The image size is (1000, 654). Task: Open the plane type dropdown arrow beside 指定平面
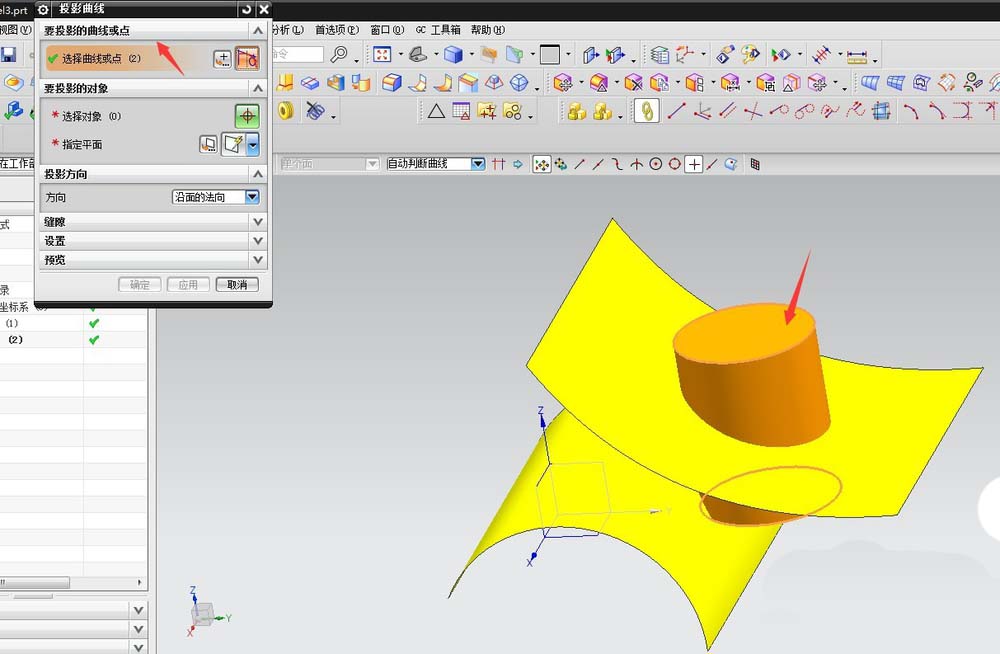253,145
